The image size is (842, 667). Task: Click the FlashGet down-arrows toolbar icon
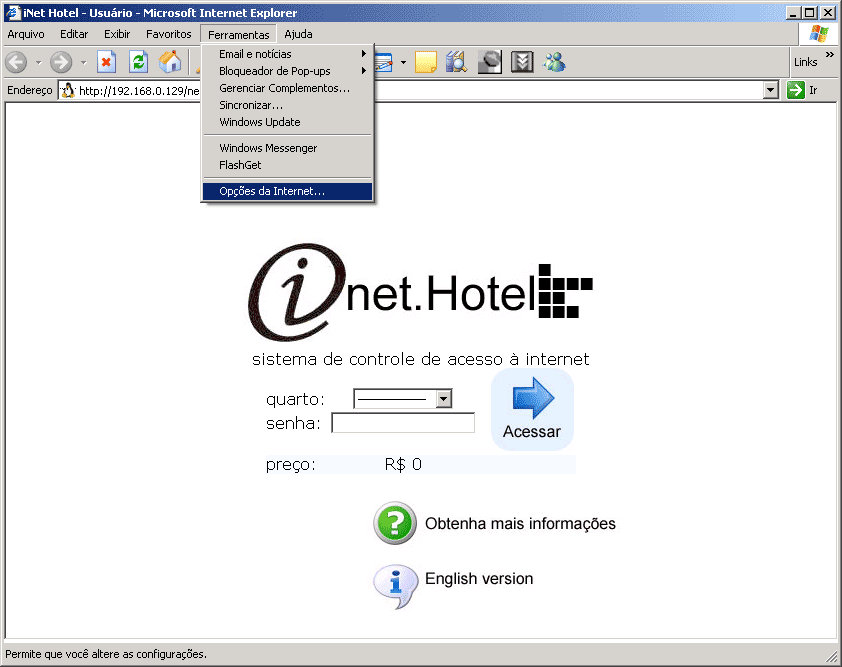(522, 62)
